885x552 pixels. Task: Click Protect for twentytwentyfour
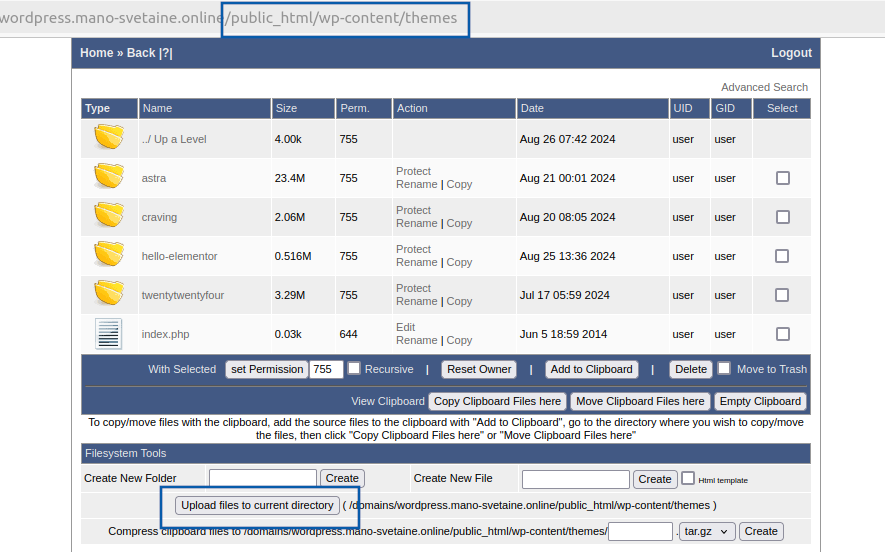pyautogui.click(x=413, y=288)
